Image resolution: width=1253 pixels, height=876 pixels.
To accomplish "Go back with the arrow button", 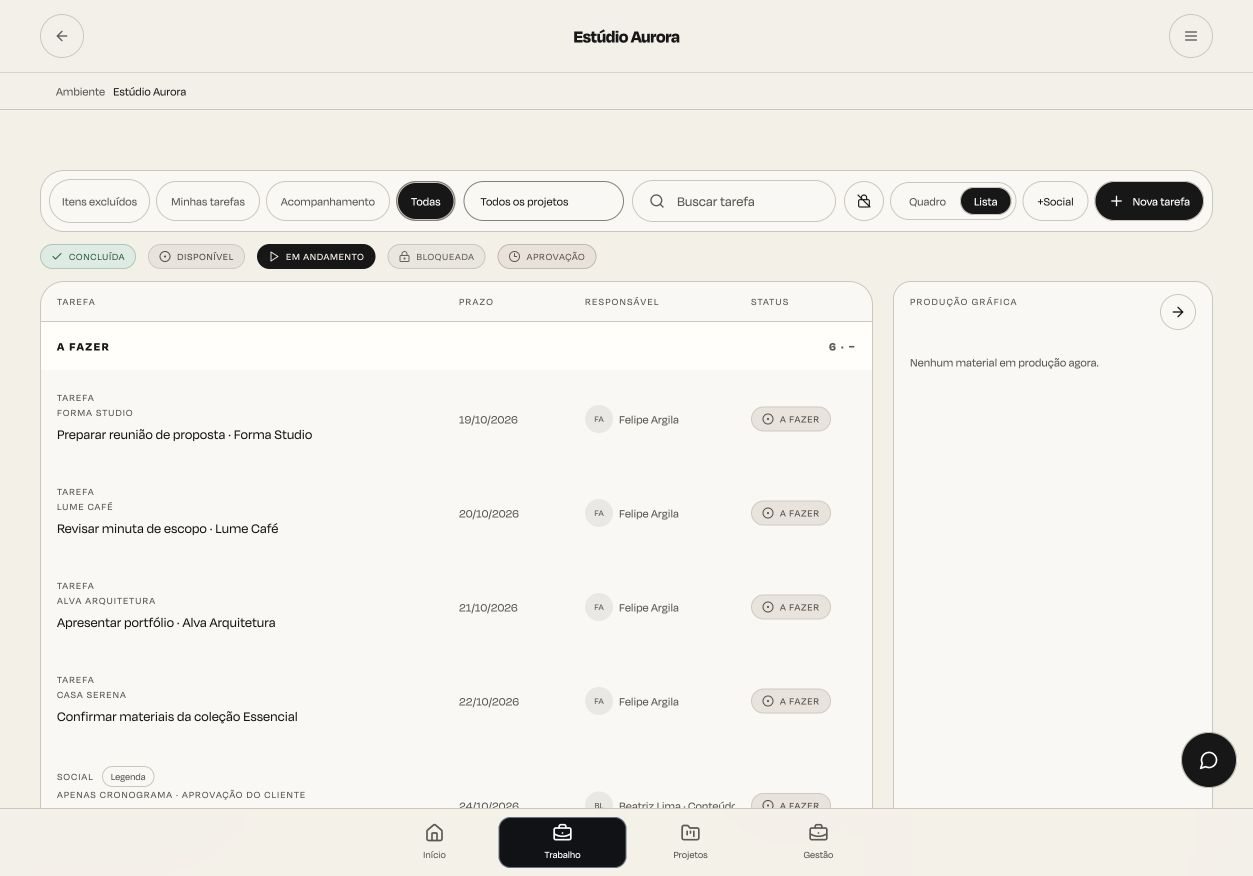I will point(62,36).
